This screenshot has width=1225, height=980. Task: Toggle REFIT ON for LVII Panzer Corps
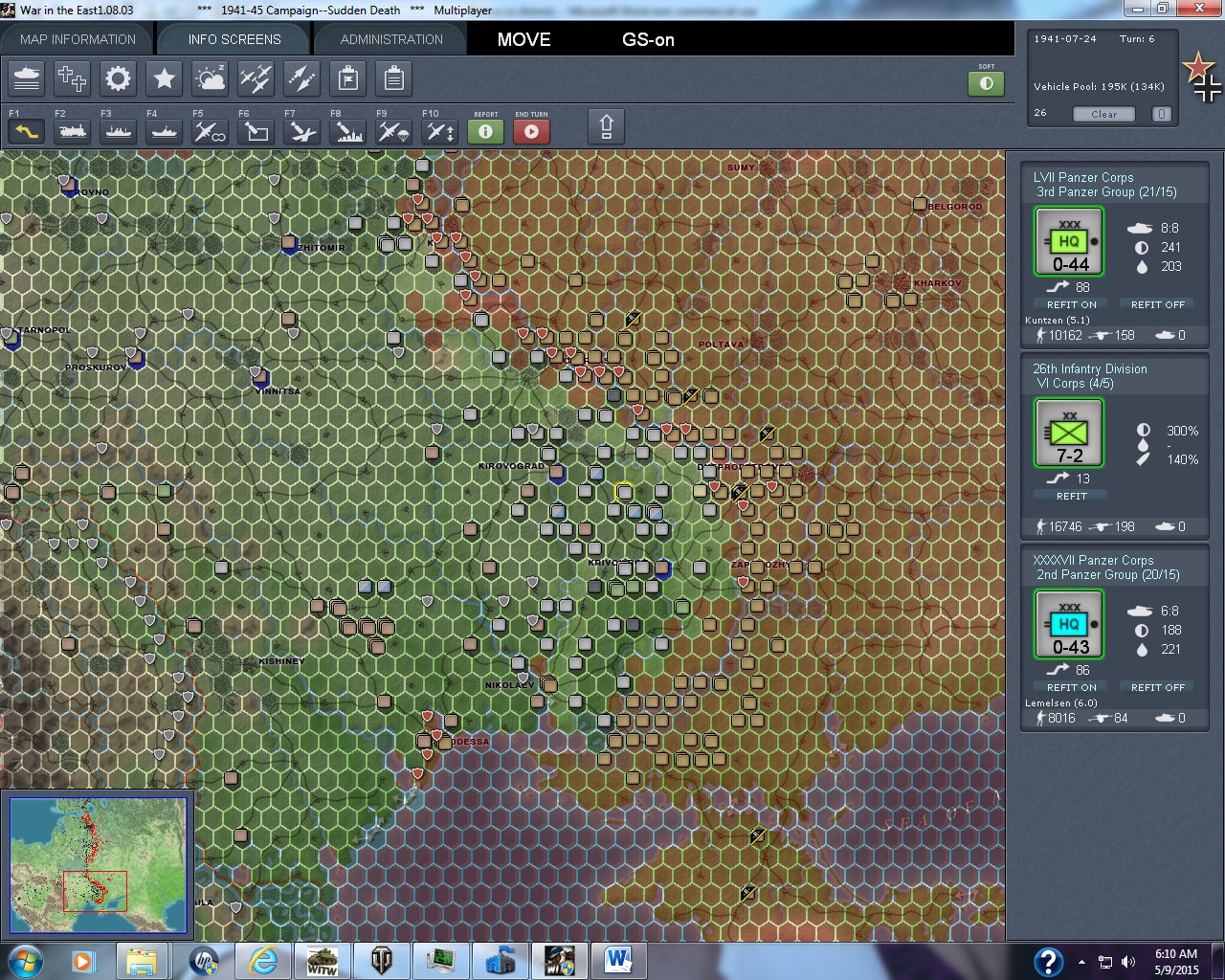pos(1069,303)
